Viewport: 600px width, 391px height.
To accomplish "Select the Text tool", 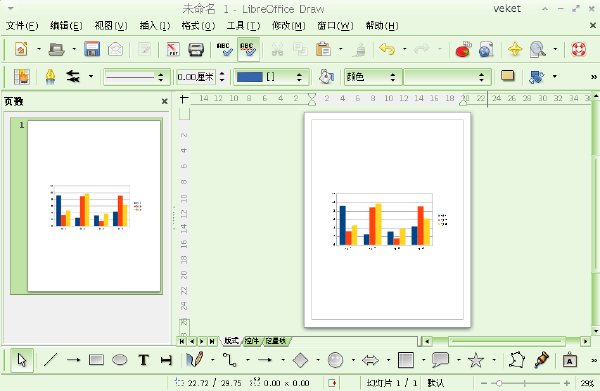I will [x=143, y=360].
